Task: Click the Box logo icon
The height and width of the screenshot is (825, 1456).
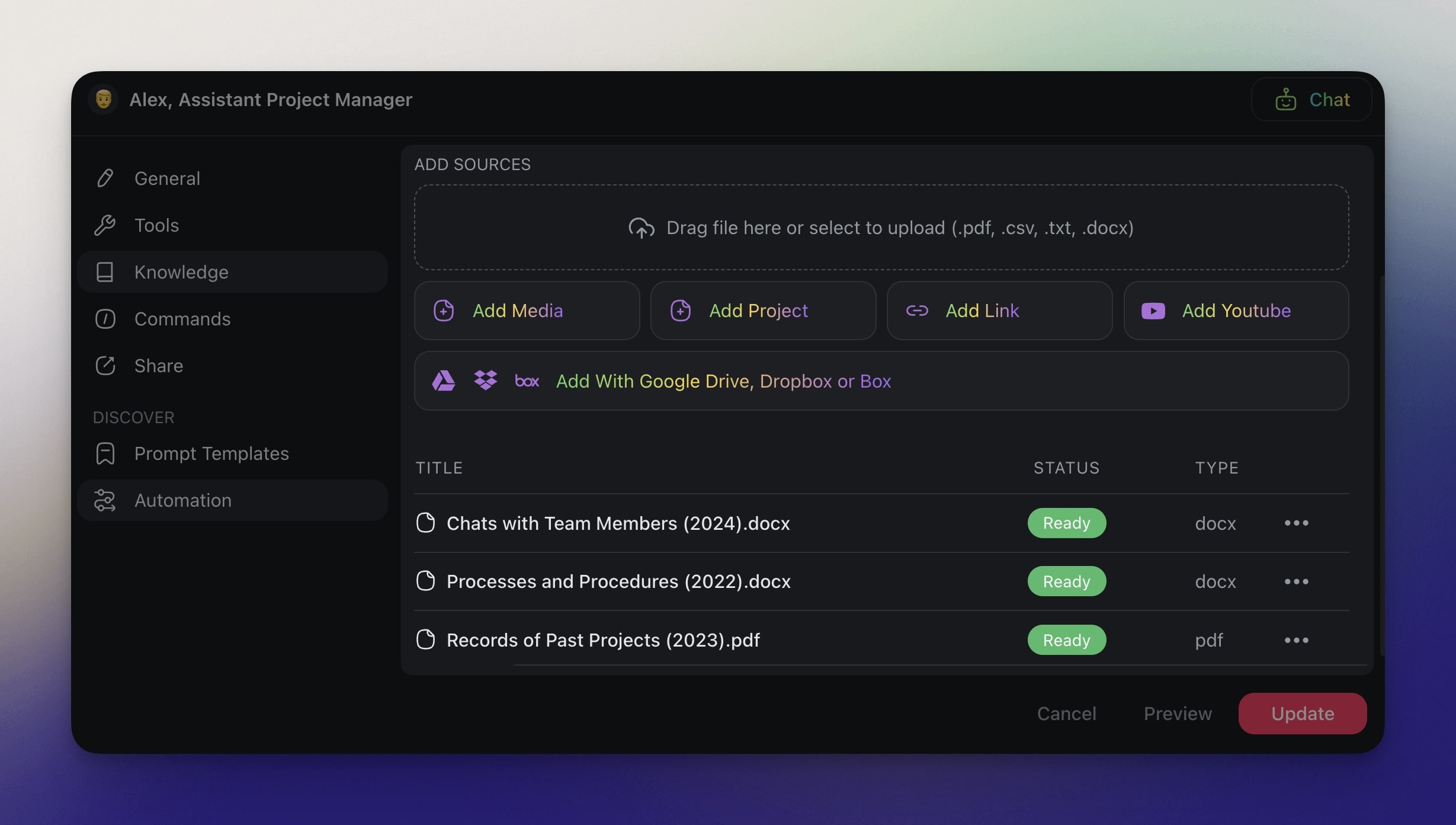Action: pyautogui.click(x=527, y=381)
